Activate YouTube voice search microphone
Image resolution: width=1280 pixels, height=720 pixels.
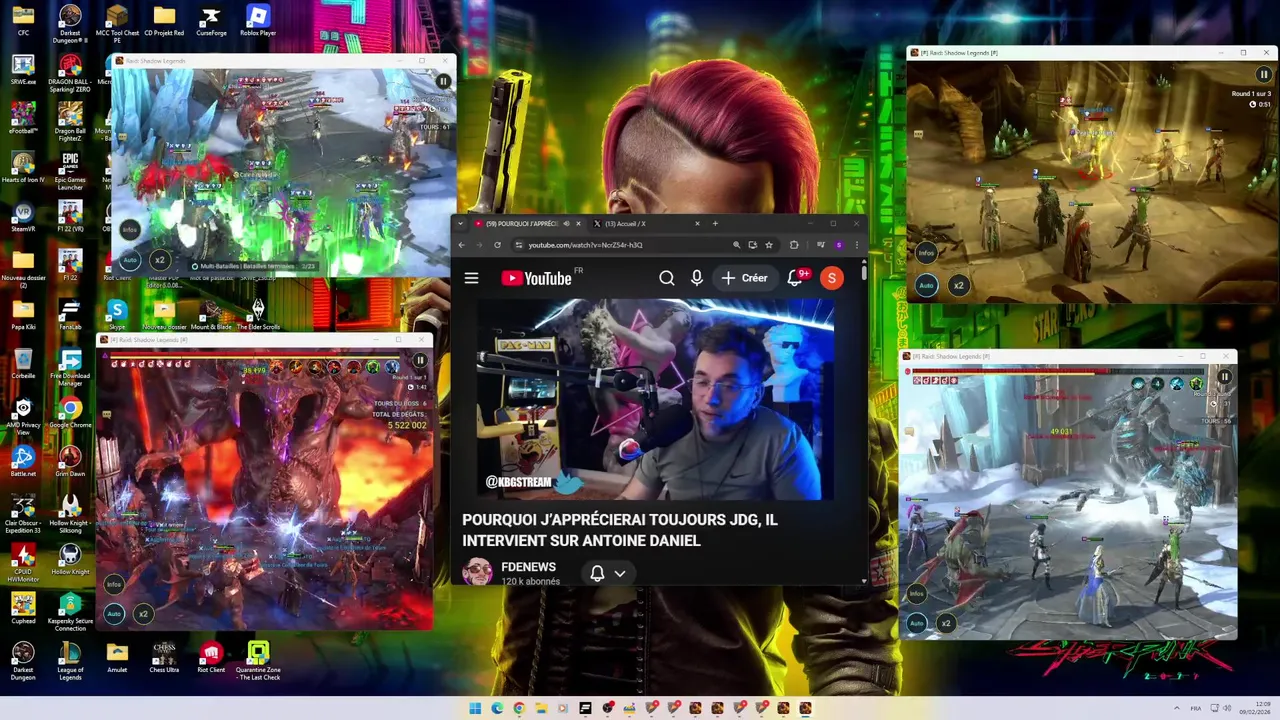[x=697, y=278]
